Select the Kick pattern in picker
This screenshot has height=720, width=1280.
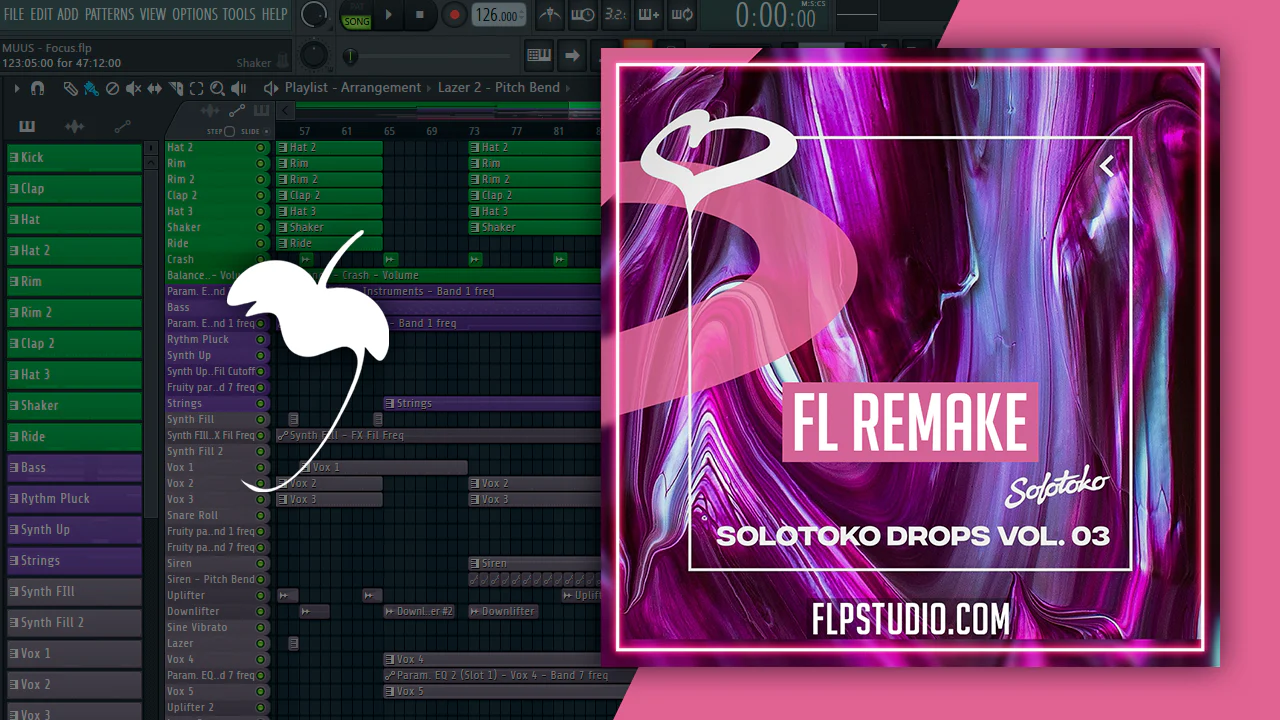74,158
